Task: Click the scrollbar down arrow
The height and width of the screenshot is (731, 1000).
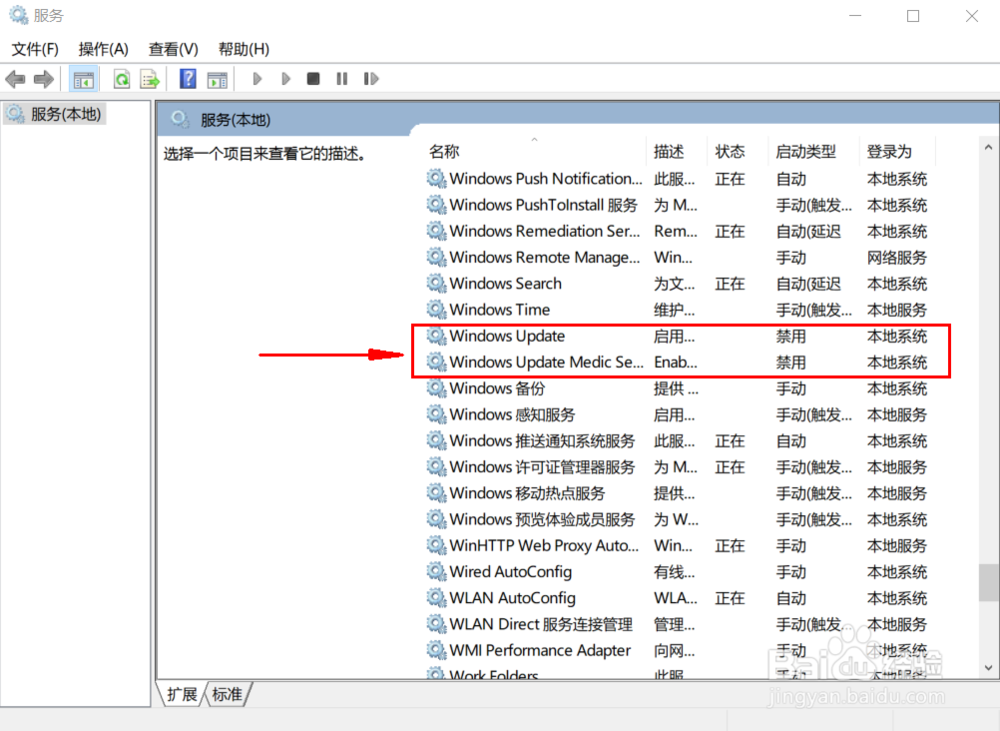Action: 989,668
